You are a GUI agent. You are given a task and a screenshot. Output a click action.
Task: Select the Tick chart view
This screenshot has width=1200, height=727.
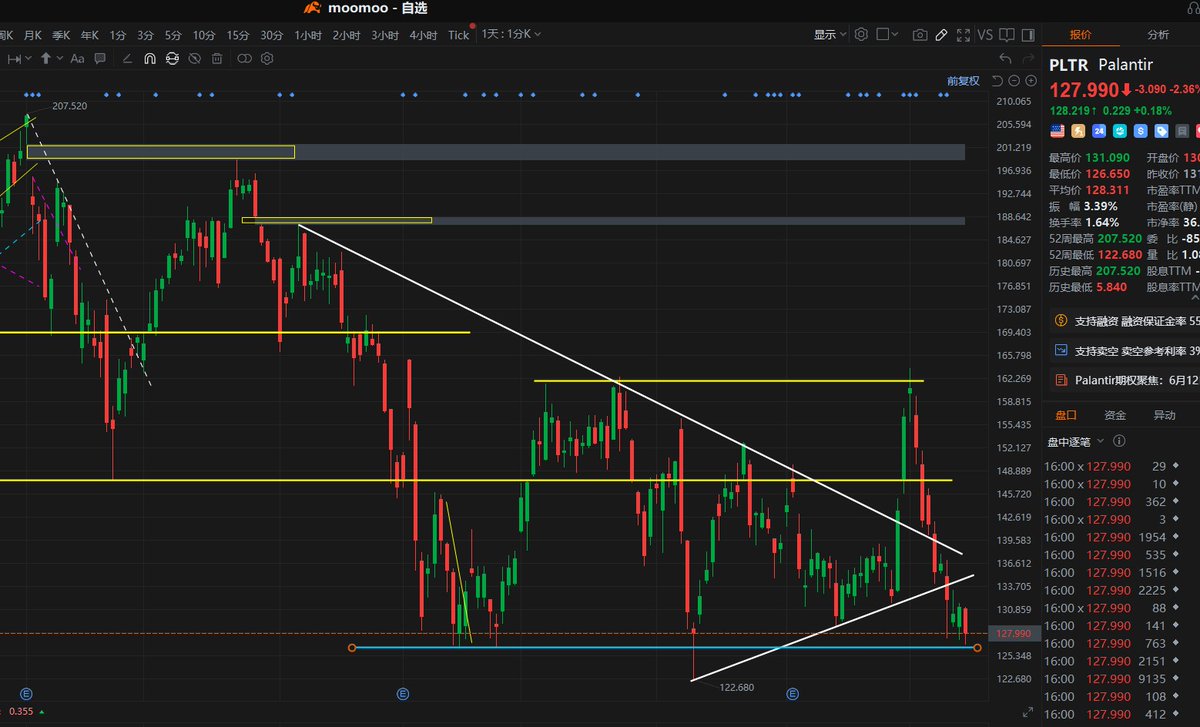[458, 35]
